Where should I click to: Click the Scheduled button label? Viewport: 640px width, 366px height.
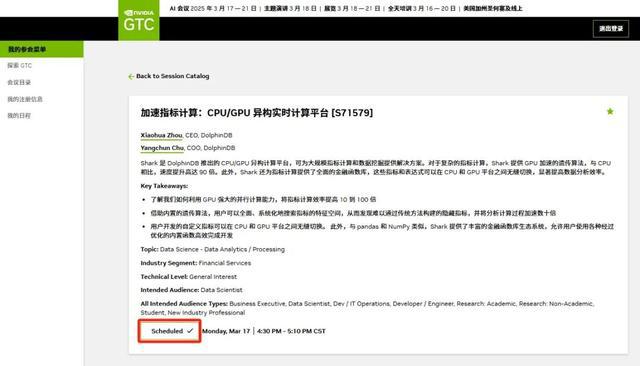167,331
